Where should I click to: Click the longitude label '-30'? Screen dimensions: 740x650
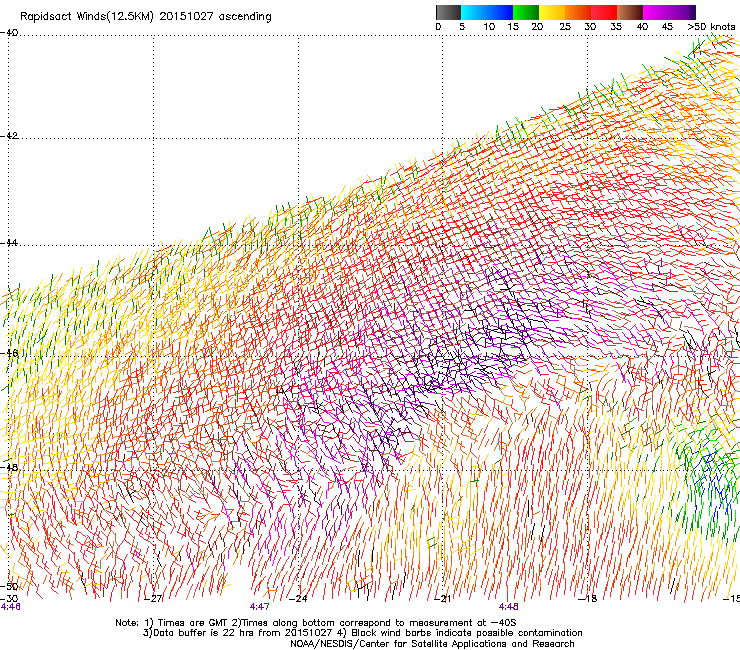click(x=9, y=598)
